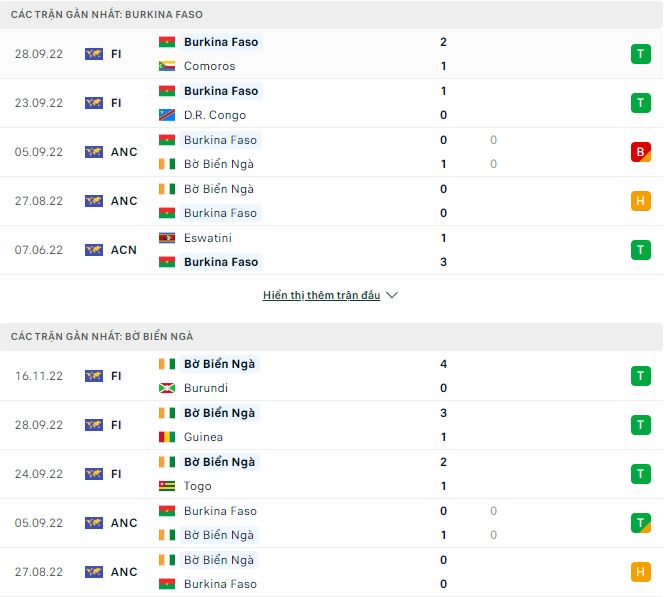Image resolution: width=672 pixels, height=597 pixels.
Task: Click the "Hiển thị thêm trận đấu" link
Action: 321,296
